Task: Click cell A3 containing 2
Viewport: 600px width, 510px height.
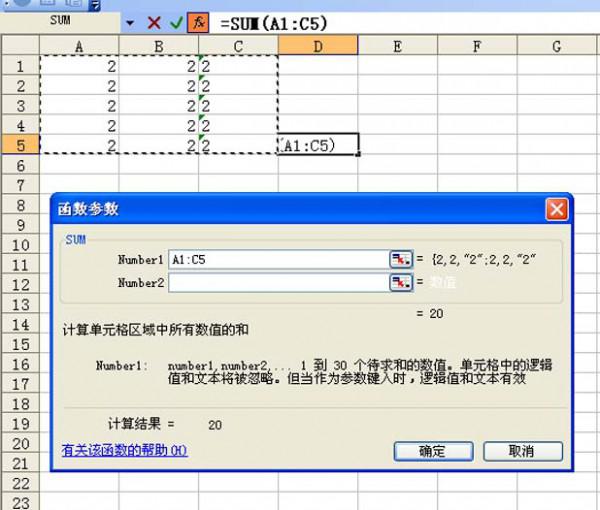Action: (79, 106)
